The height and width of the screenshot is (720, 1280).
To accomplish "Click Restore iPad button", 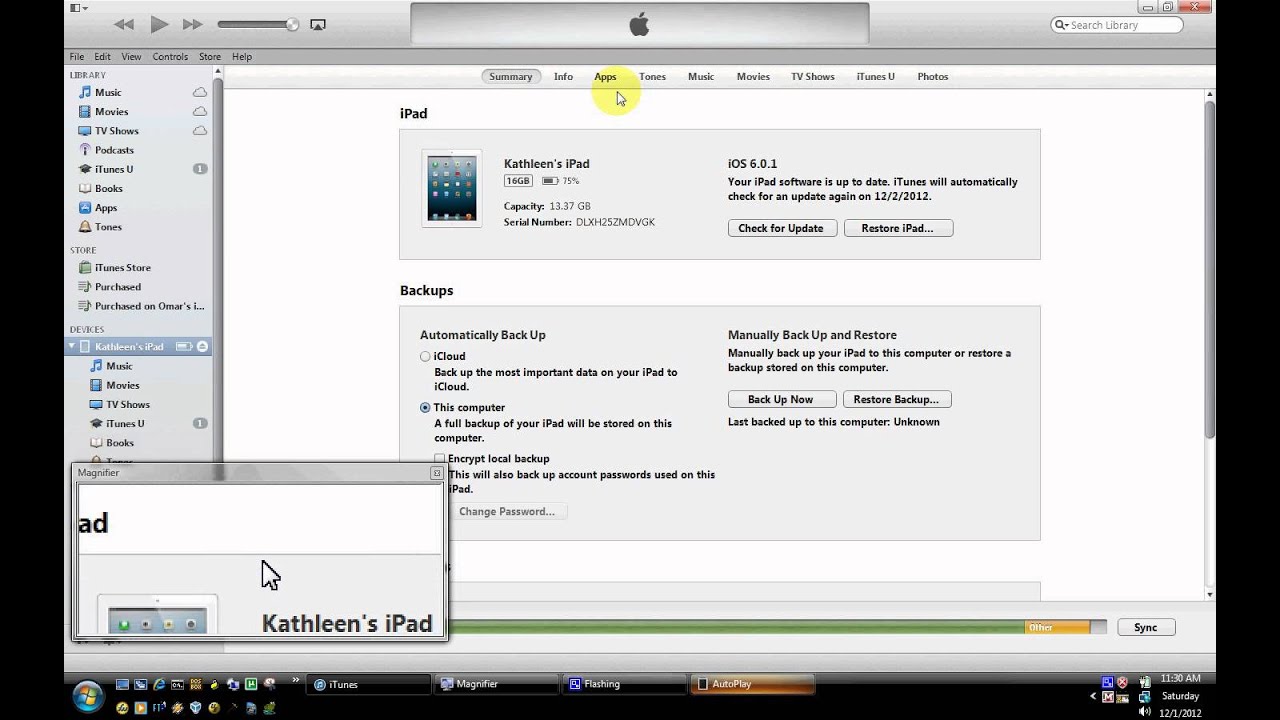I will pos(898,228).
